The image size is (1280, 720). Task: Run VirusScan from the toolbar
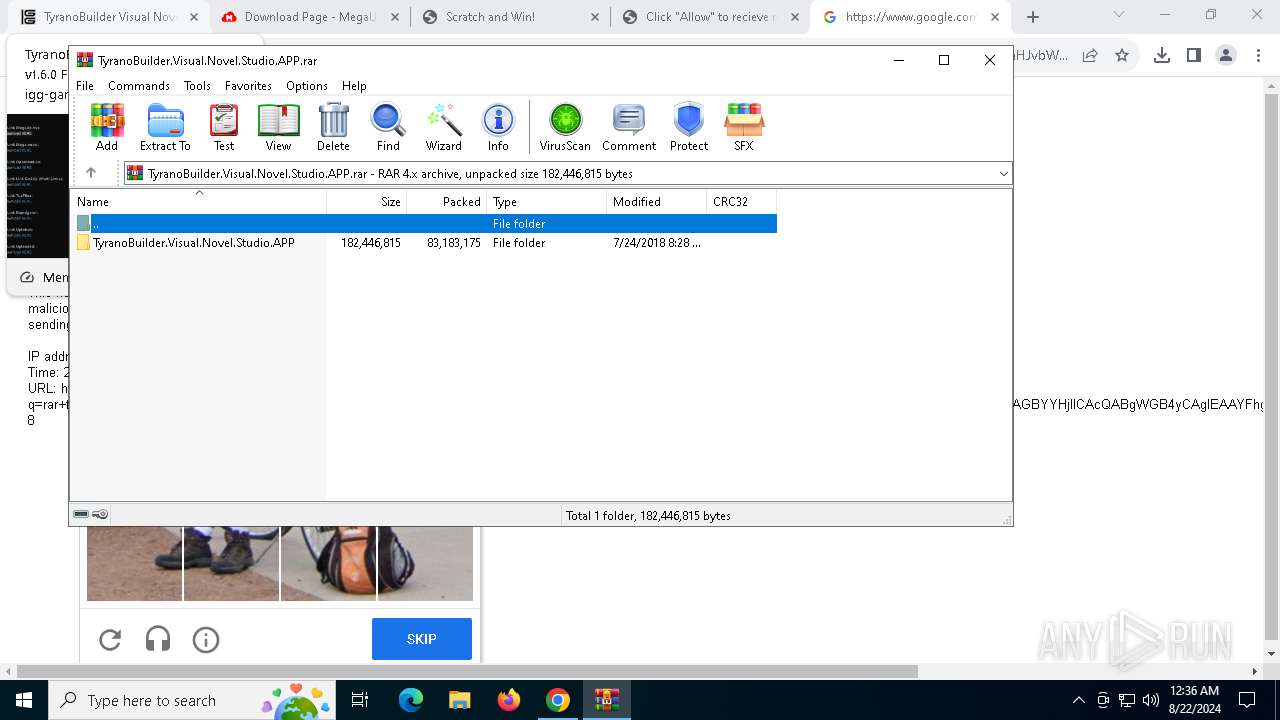(565, 127)
